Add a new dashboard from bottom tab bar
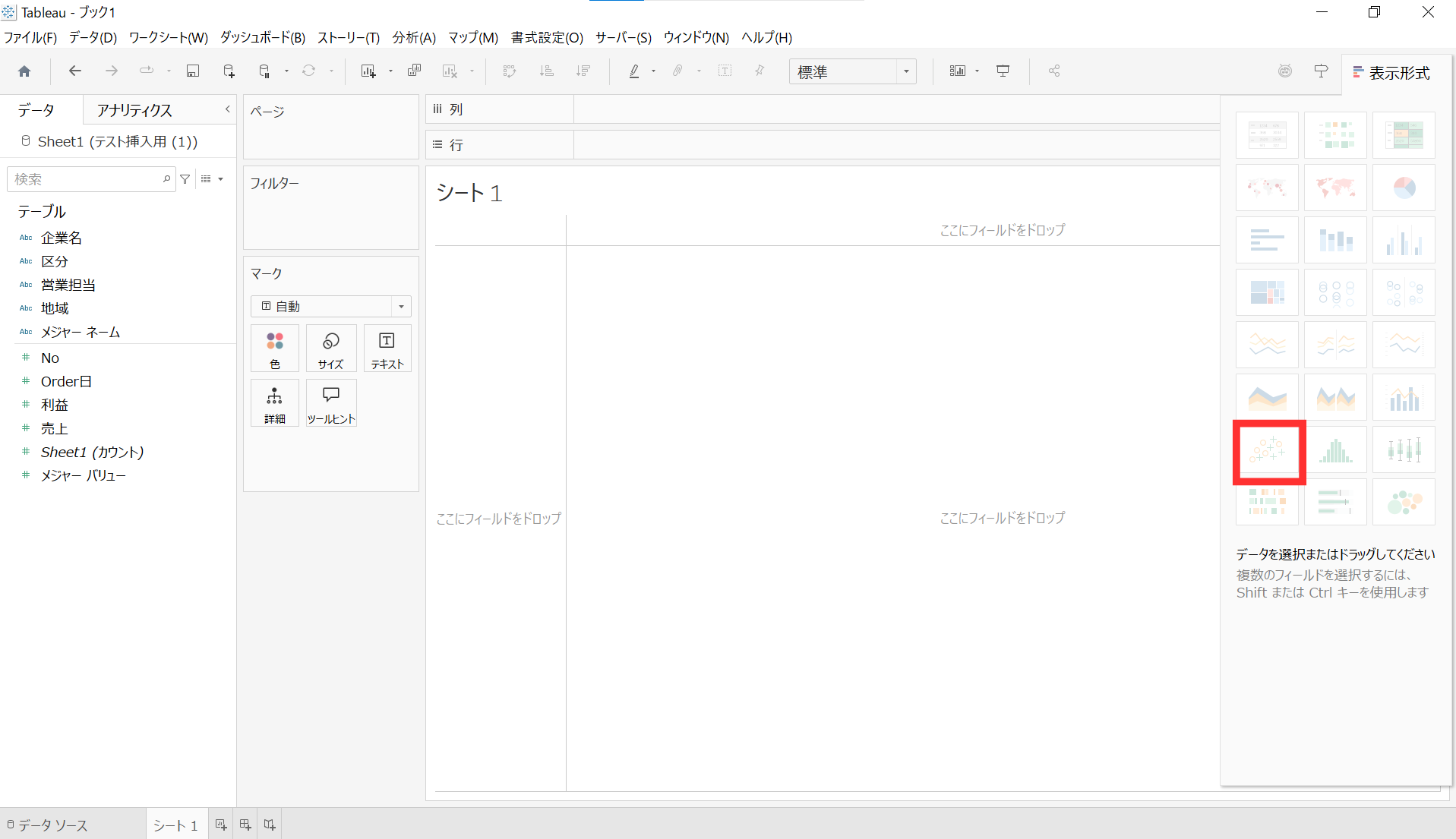 coord(245,825)
